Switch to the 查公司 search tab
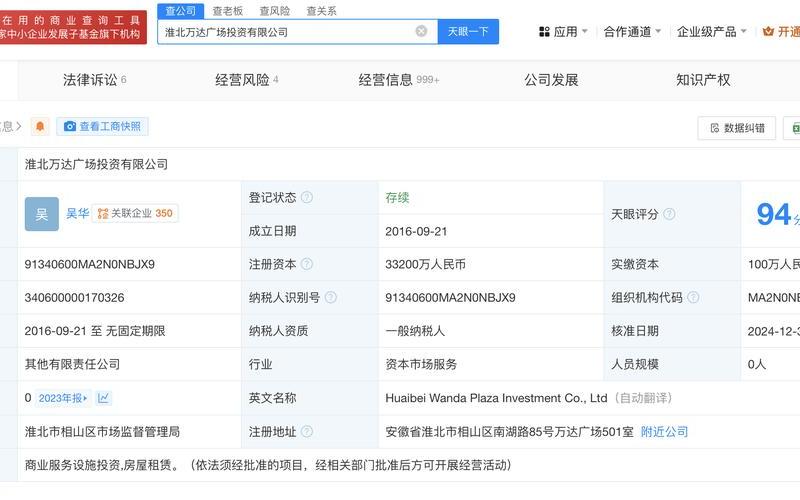800x500 pixels. (181, 11)
